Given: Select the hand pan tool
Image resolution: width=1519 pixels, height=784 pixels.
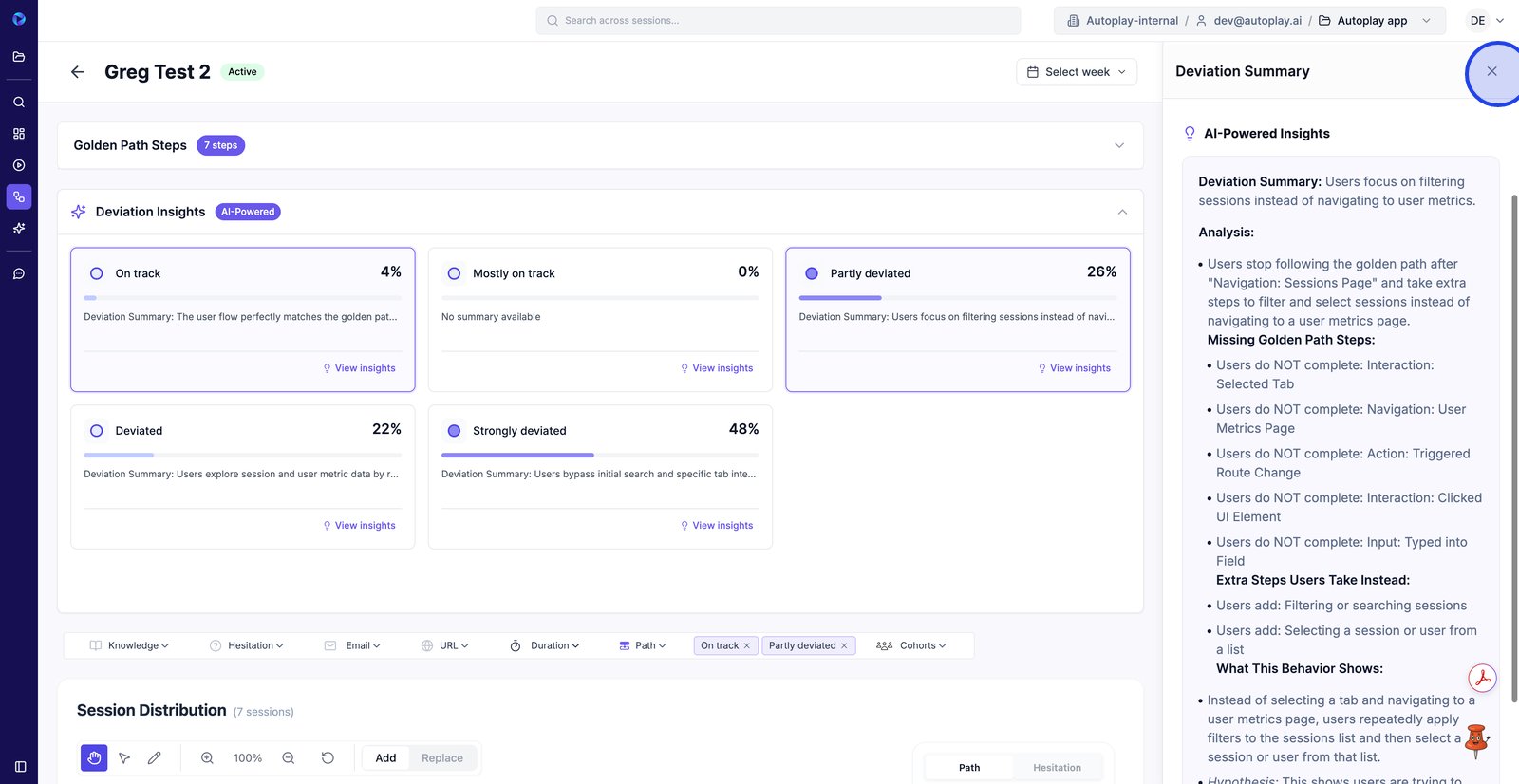Looking at the screenshot, I should (x=94, y=758).
